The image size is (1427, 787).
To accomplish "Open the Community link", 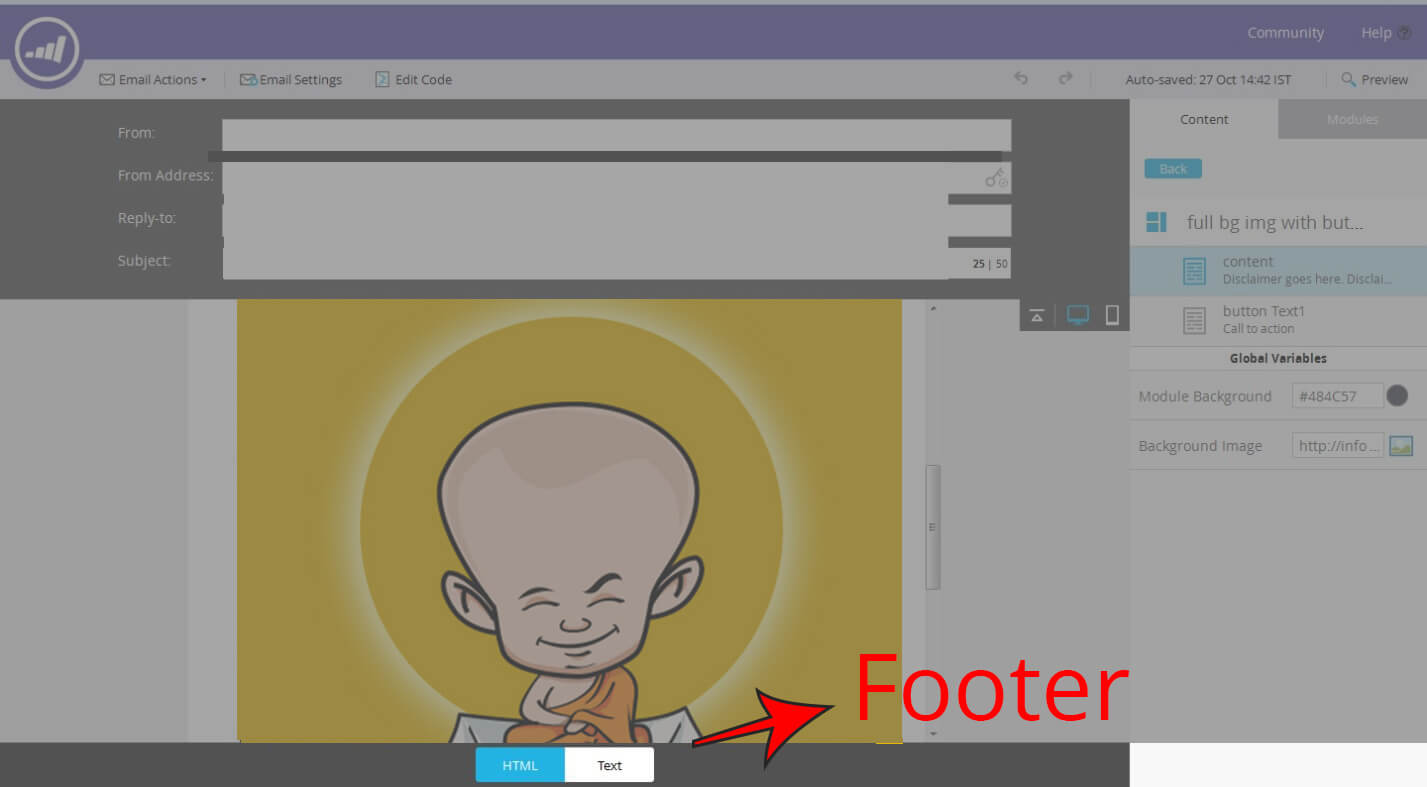I will (1285, 33).
